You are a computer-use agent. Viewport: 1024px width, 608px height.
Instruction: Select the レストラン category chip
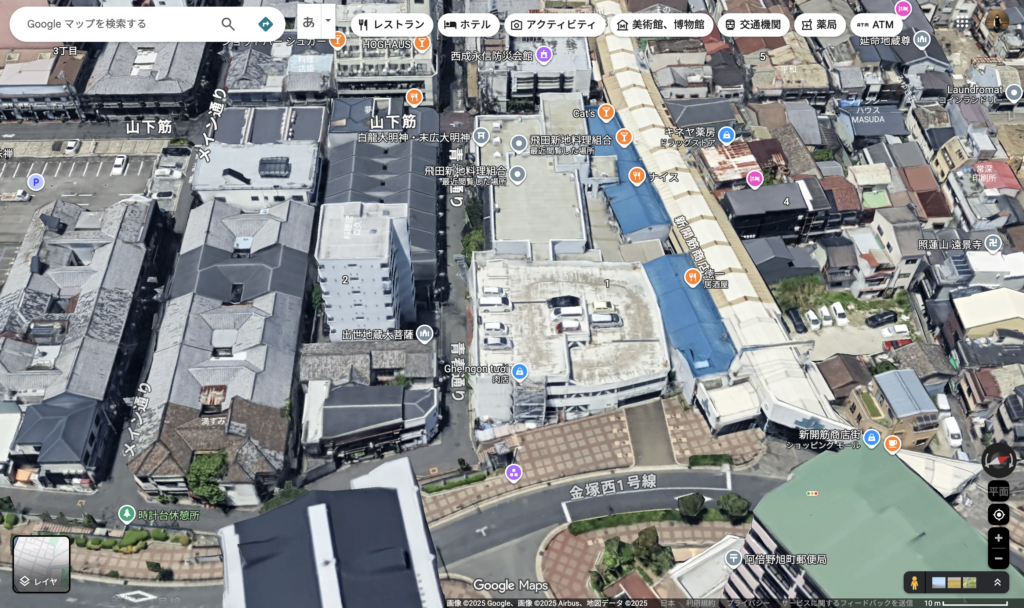click(x=391, y=24)
